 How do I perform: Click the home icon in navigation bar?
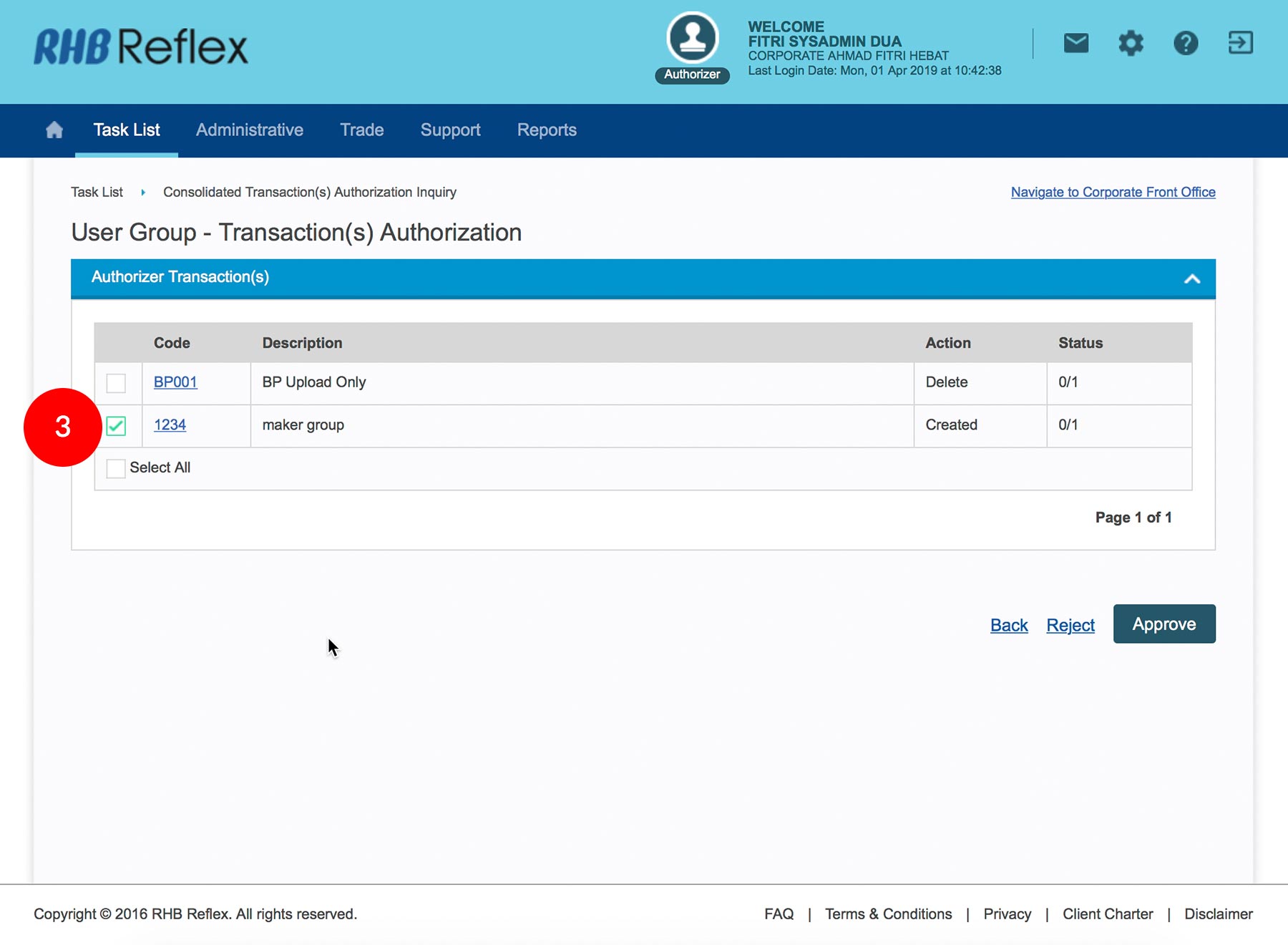pos(54,130)
